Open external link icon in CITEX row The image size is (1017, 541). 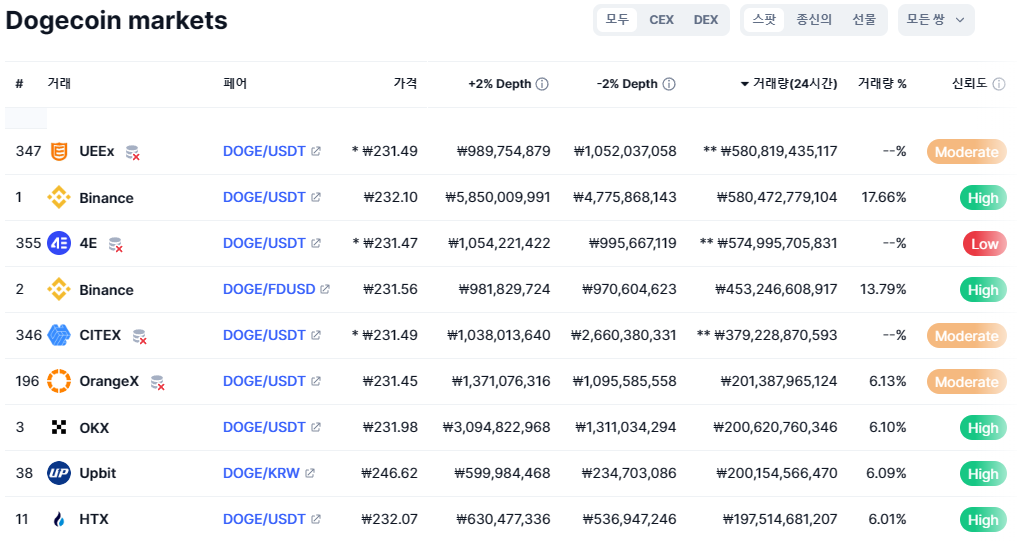(316, 335)
